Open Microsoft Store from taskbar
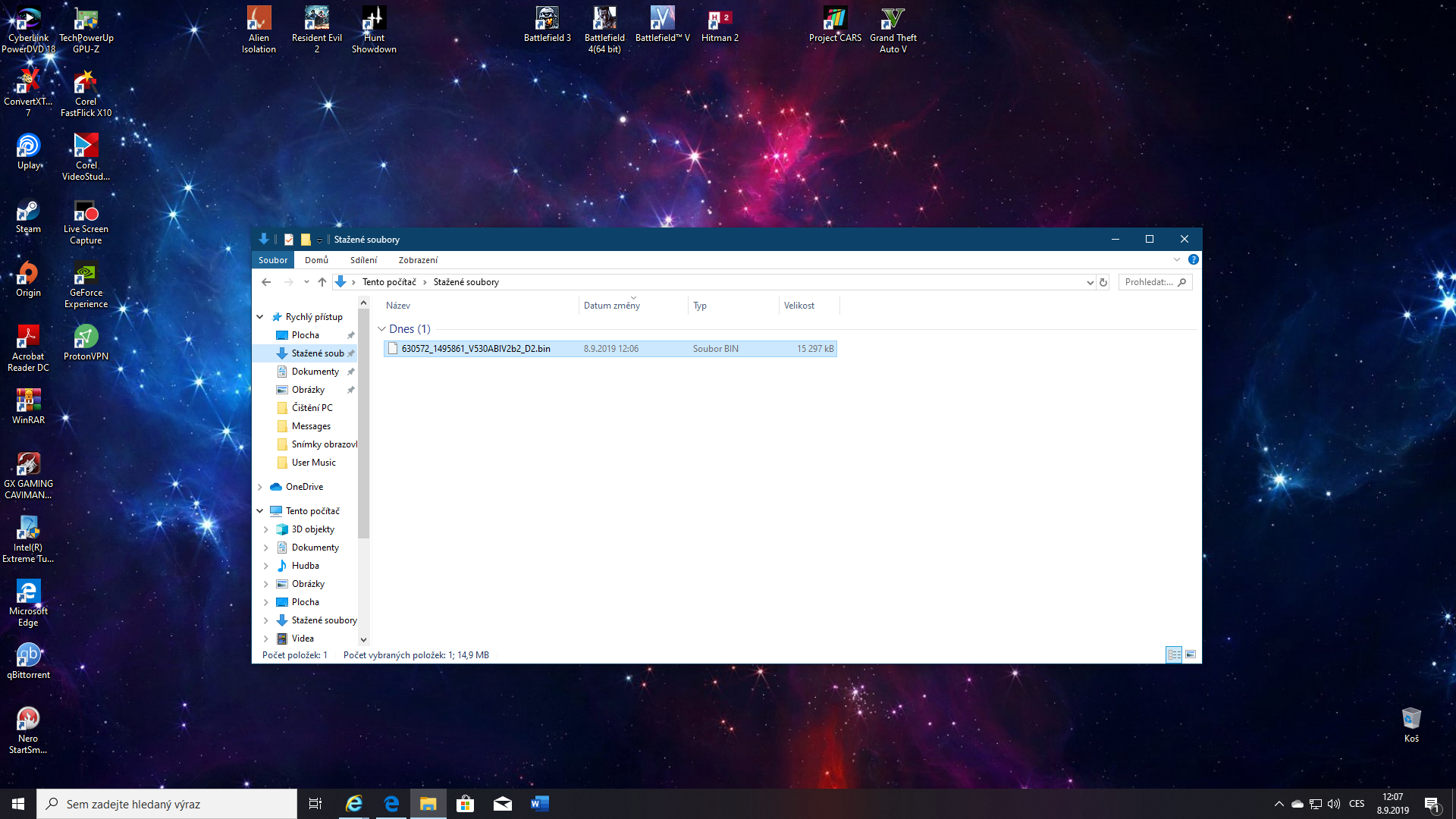 (466, 804)
